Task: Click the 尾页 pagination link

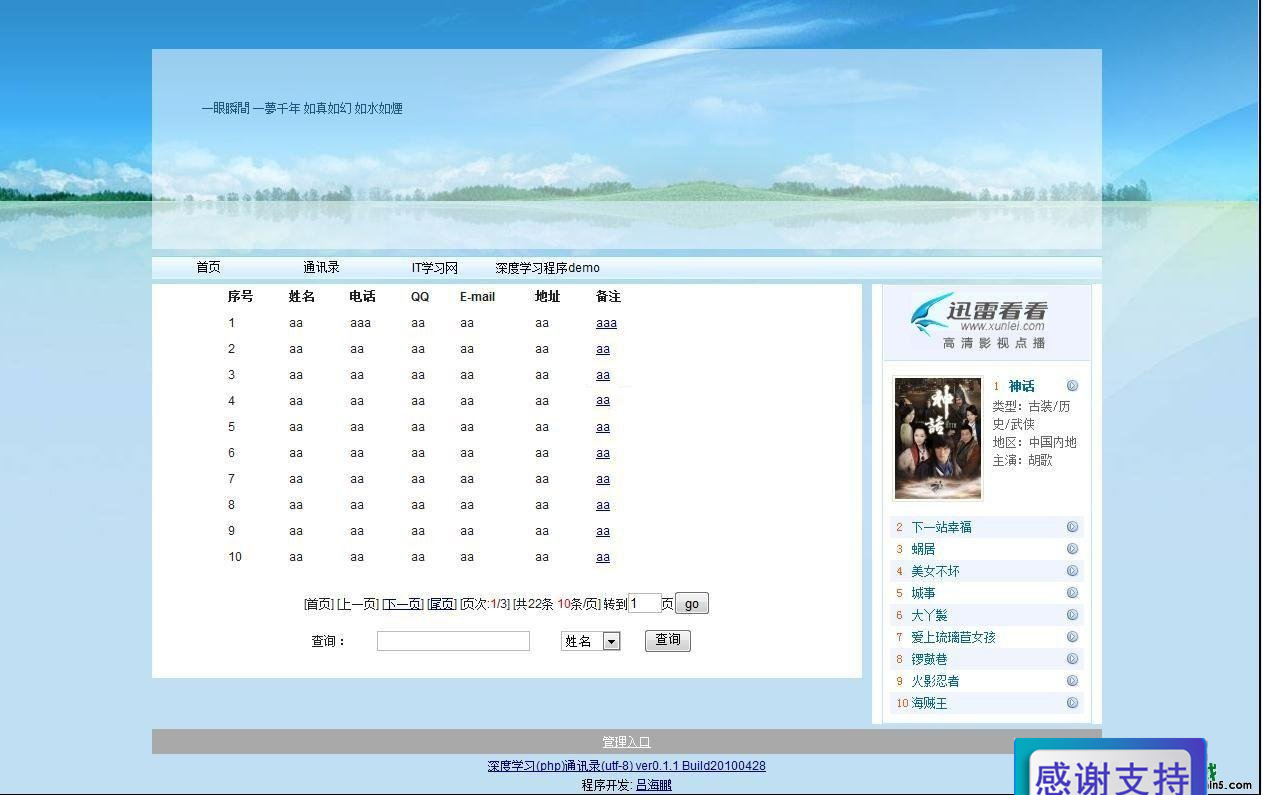Action: coord(442,604)
